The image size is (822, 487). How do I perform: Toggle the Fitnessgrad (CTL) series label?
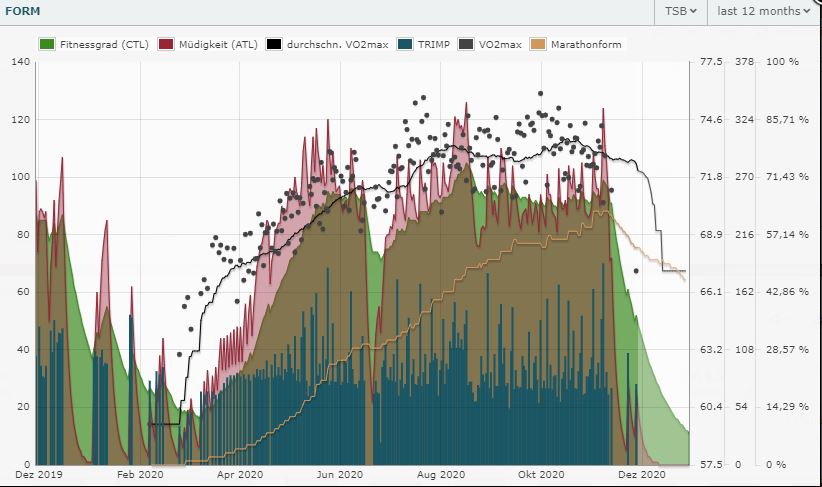click(x=103, y=44)
